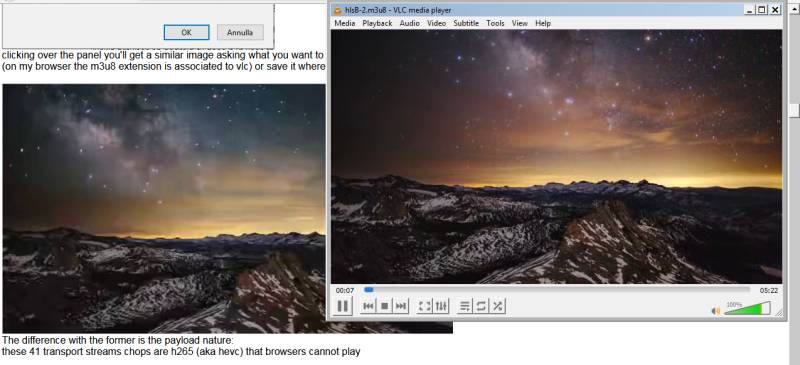This screenshot has width=800, height=365.
Task: Open the VLC playlist view
Action: click(x=465, y=306)
